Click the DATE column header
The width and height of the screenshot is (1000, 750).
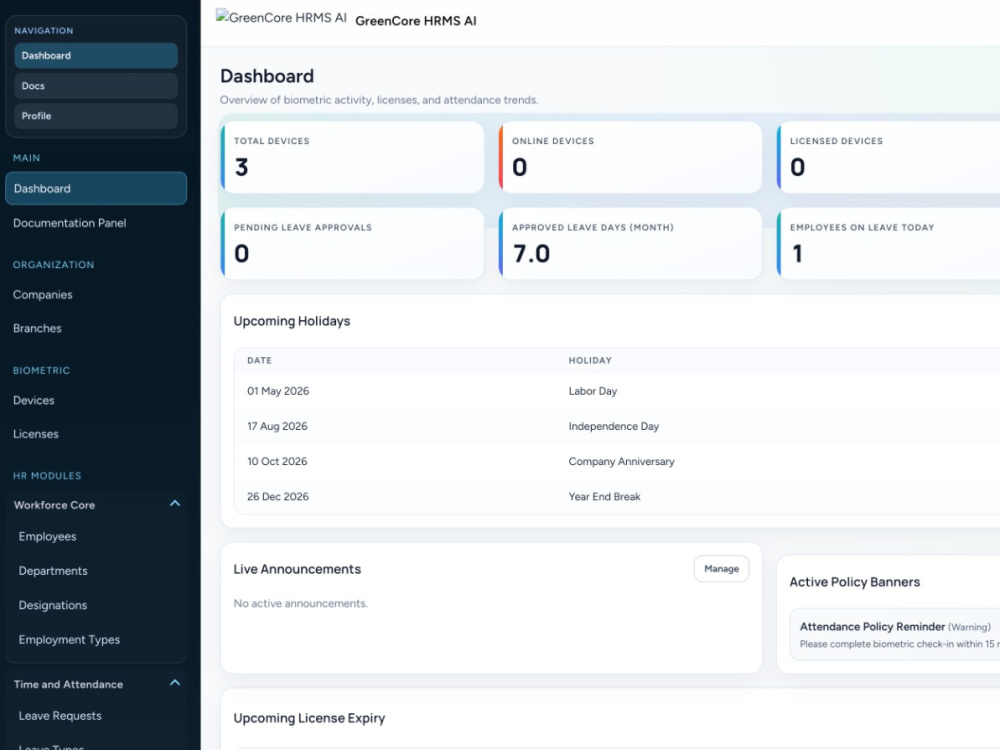click(x=260, y=360)
